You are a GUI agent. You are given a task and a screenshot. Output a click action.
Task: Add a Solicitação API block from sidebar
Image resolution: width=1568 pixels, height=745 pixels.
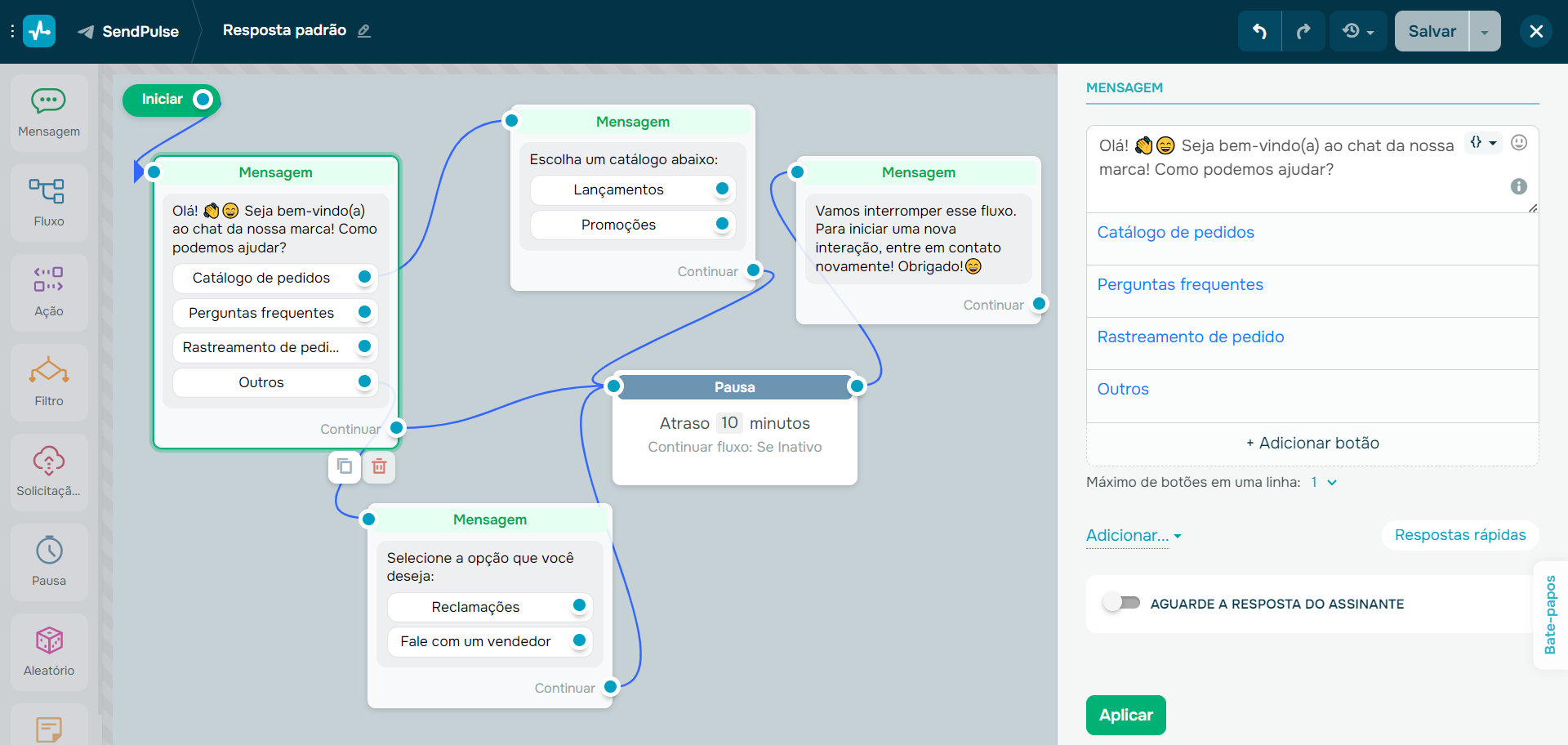pos(49,472)
